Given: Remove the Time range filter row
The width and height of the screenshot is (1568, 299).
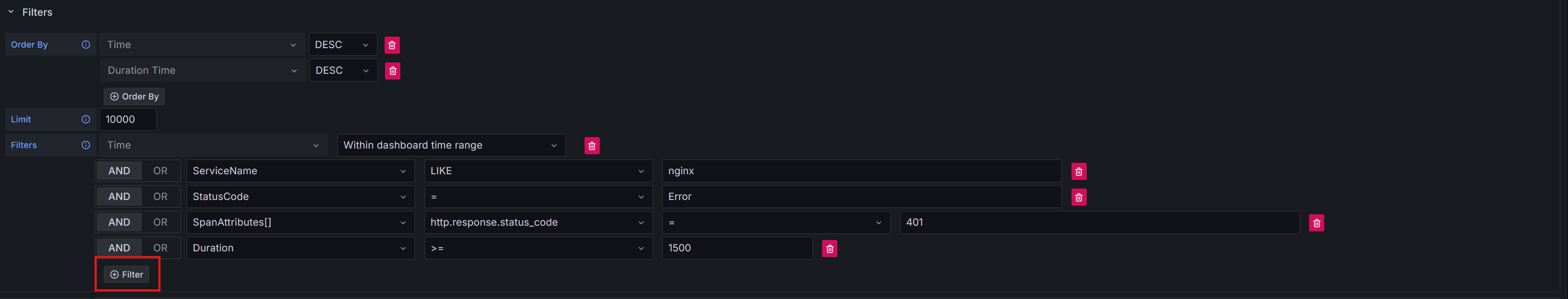Looking at the screenshot, I should [x=592, y=146].
